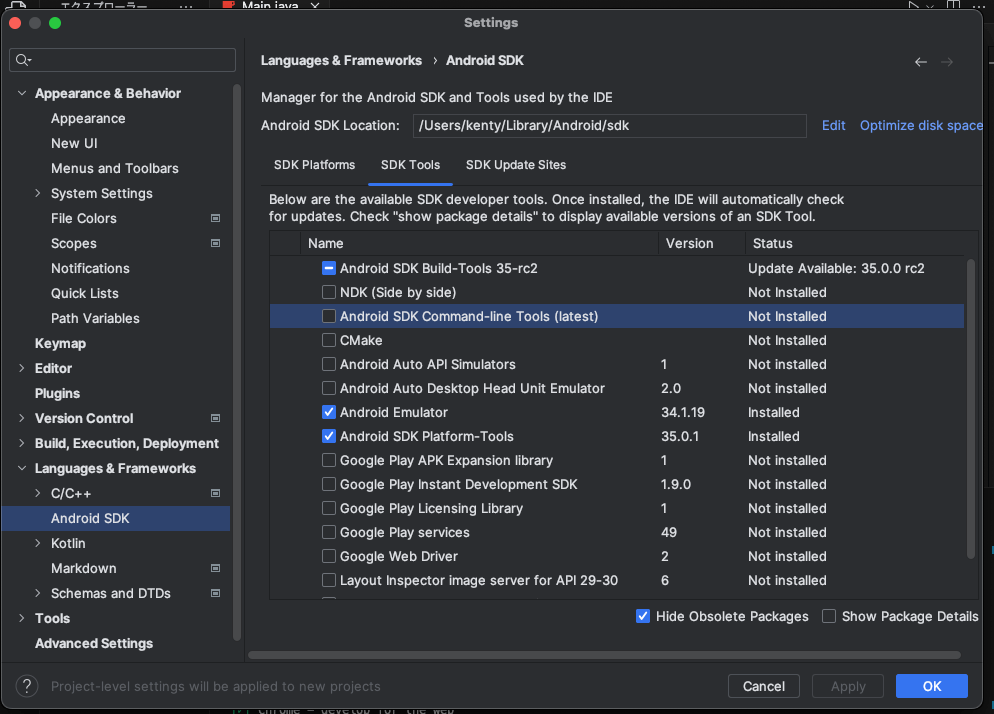Image resolution: width=994 pixels, height=714 pixels.
Task: Check Google Play Instant Development SDK
Action: (x=328, y=484)
